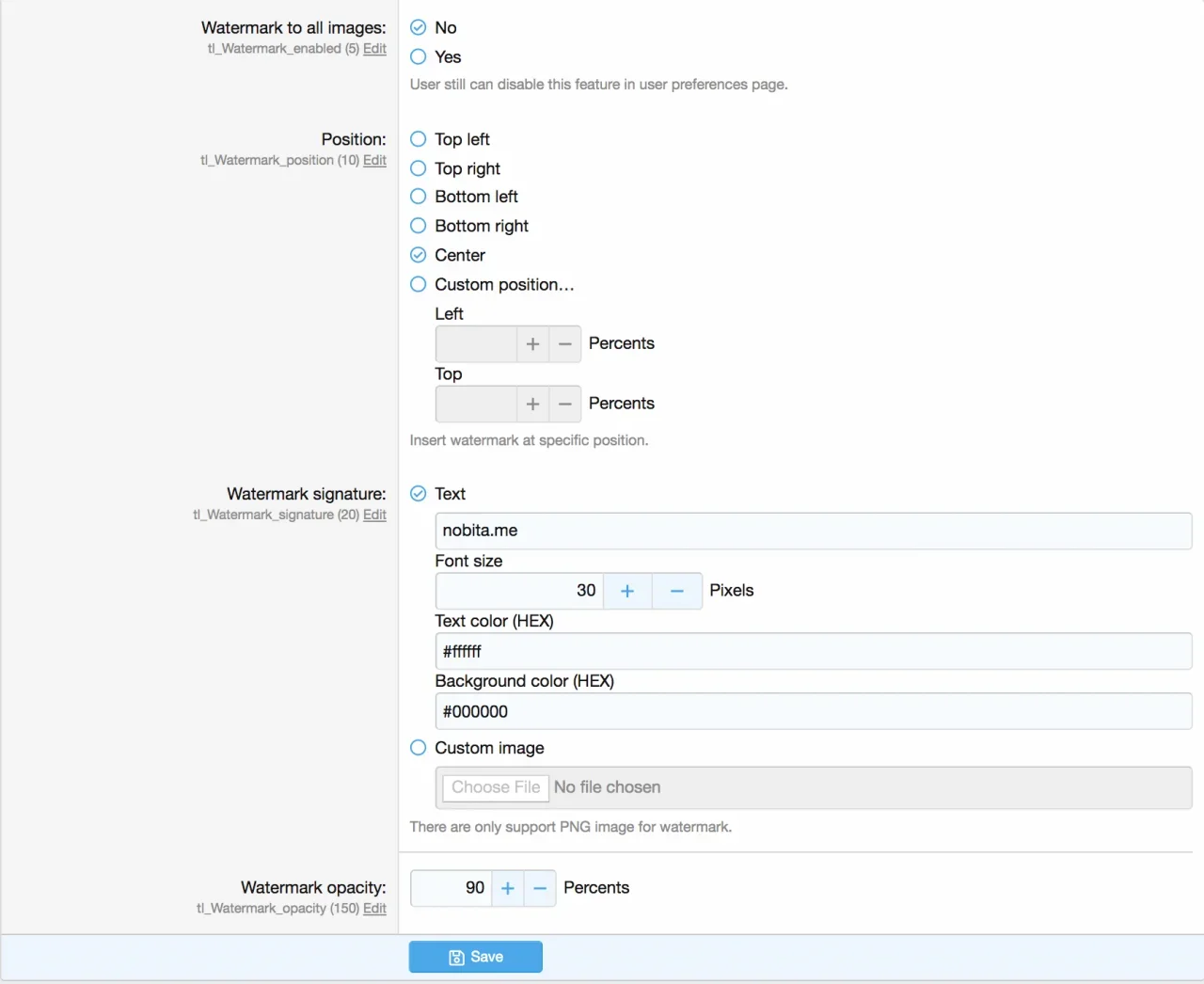Select Top left position option
This screenshot has width=1204, height=984.
tap(419, 139)
